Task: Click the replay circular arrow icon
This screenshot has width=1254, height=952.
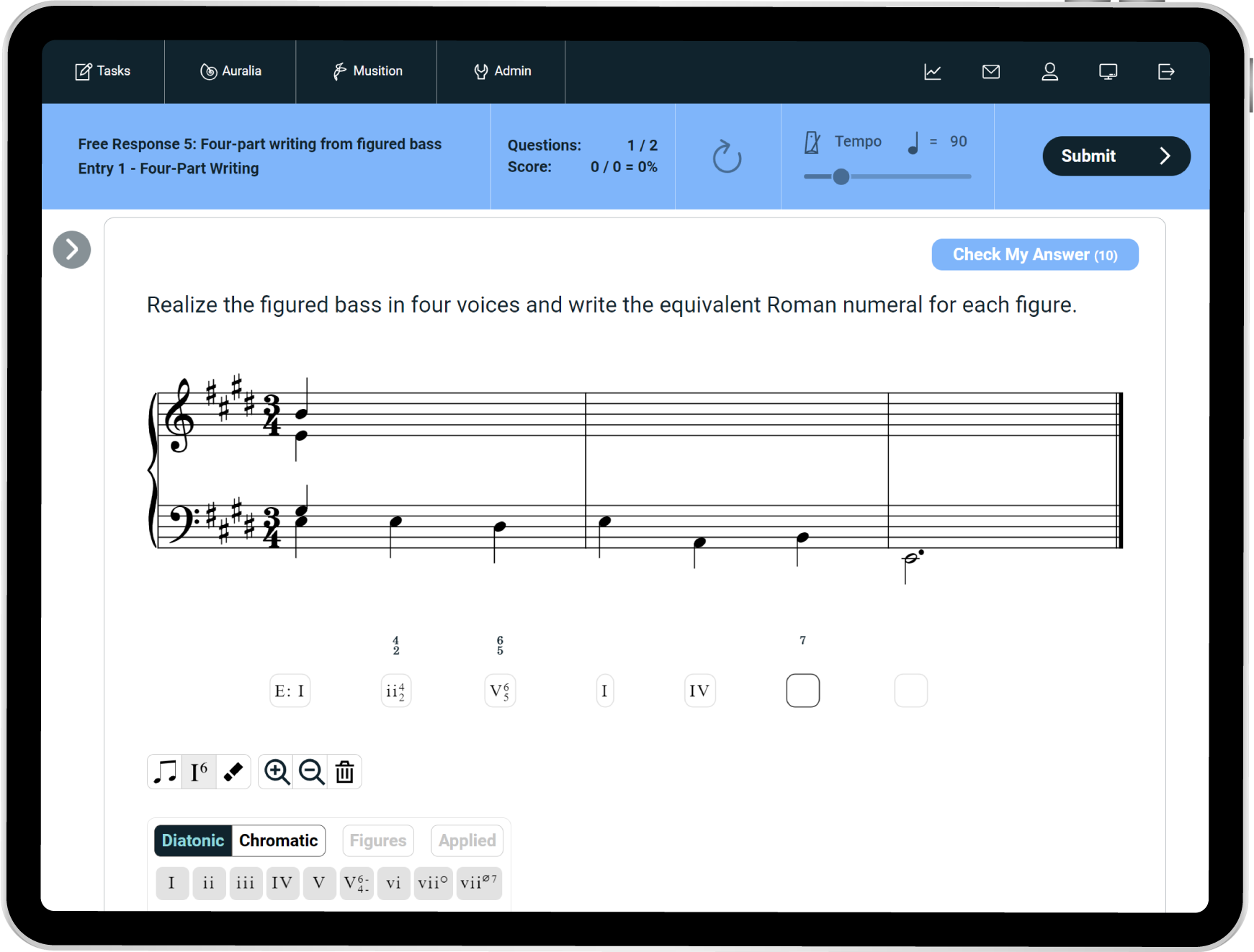Action: (727, 157)
